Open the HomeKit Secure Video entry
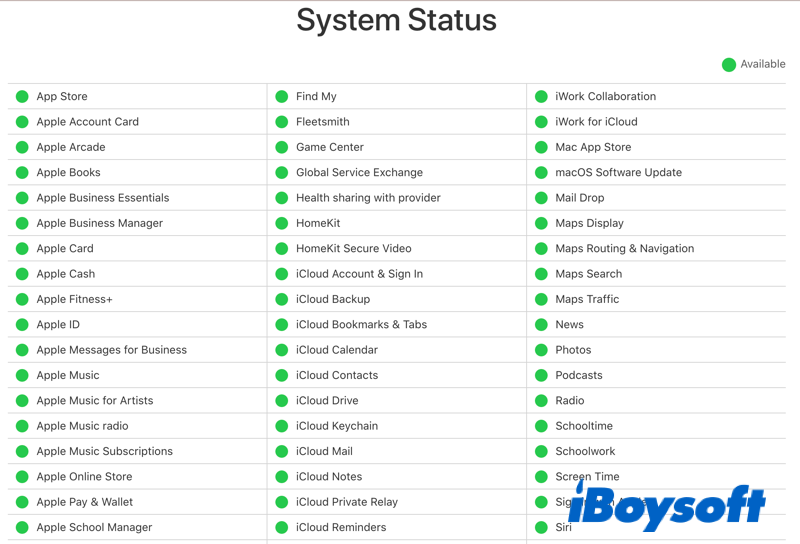The image size is (800, 544). (x=353, y=249)
